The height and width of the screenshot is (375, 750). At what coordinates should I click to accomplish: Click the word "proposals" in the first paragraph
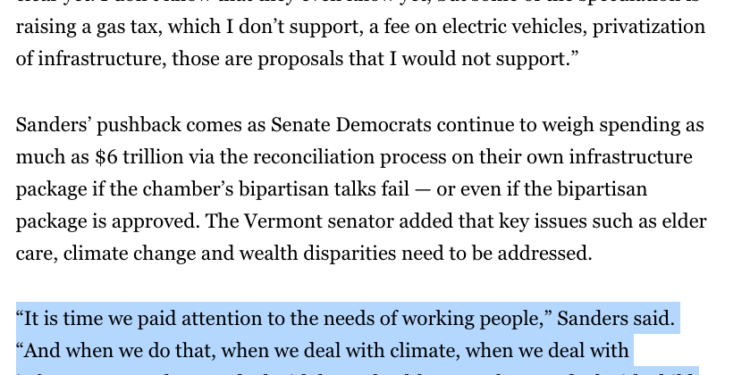pyautogui.click(x=302, y=60)
